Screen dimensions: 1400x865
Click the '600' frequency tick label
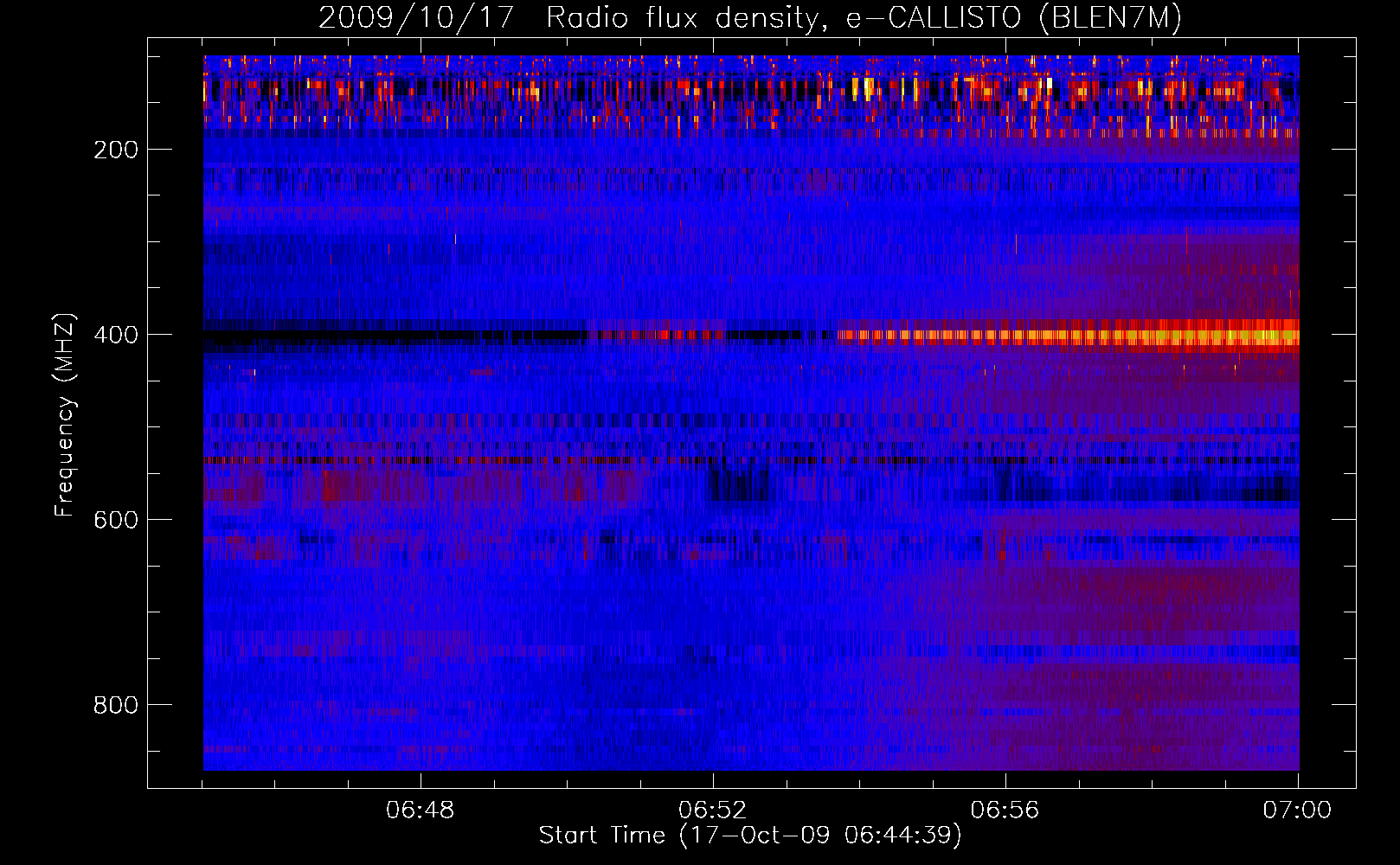(x=116, y=520)
